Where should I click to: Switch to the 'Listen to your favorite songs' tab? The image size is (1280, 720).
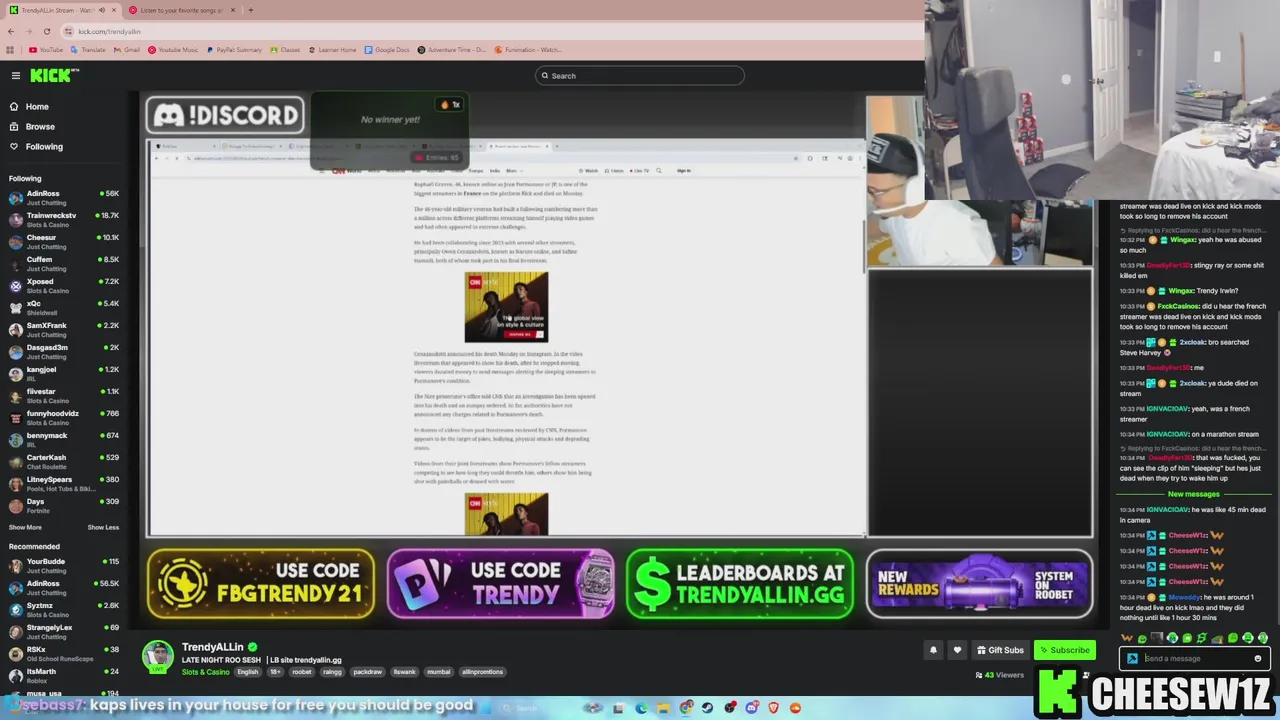(181, 10)
